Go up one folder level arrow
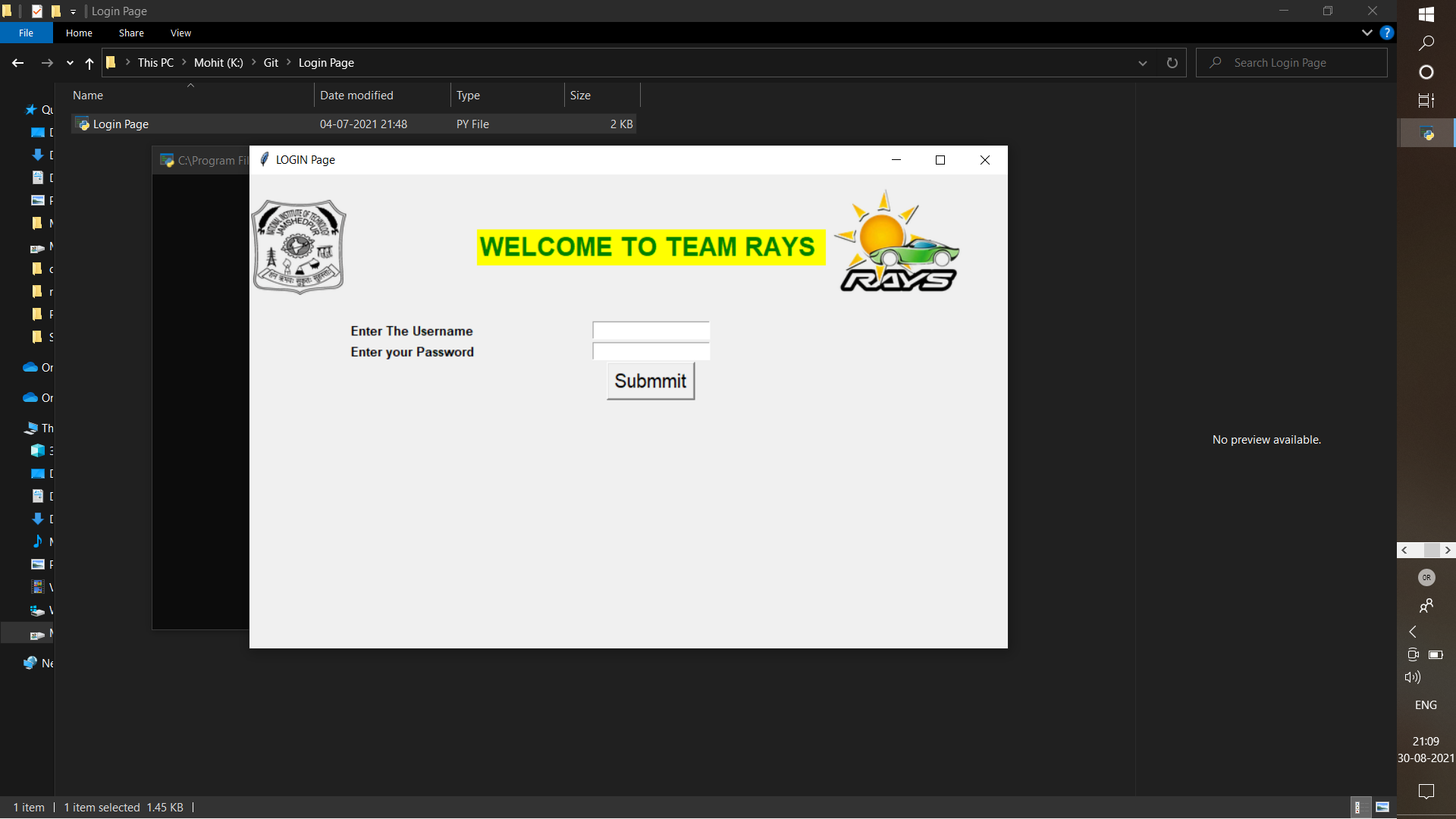The height and width of the screenshot is (819, 1456). pyautogui.click(x=89, y=63)
